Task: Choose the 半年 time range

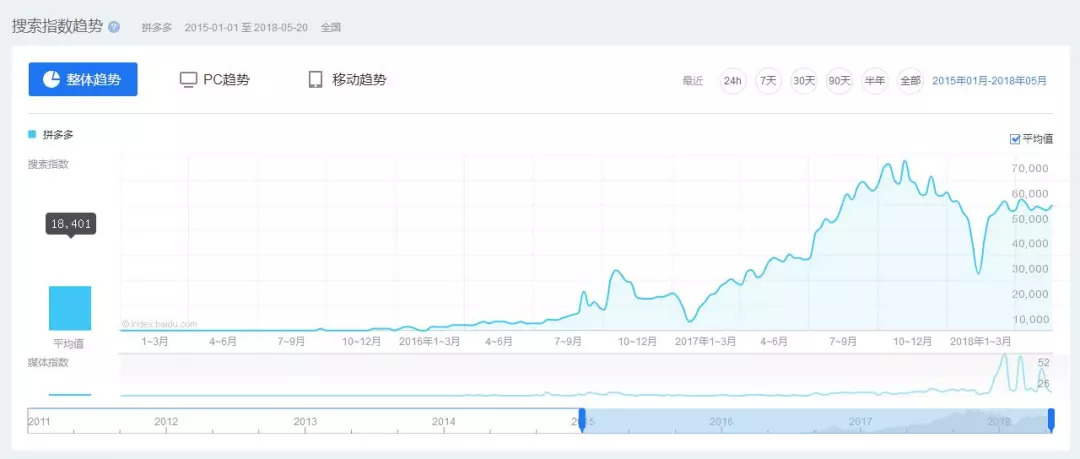Action: [875, 81]
